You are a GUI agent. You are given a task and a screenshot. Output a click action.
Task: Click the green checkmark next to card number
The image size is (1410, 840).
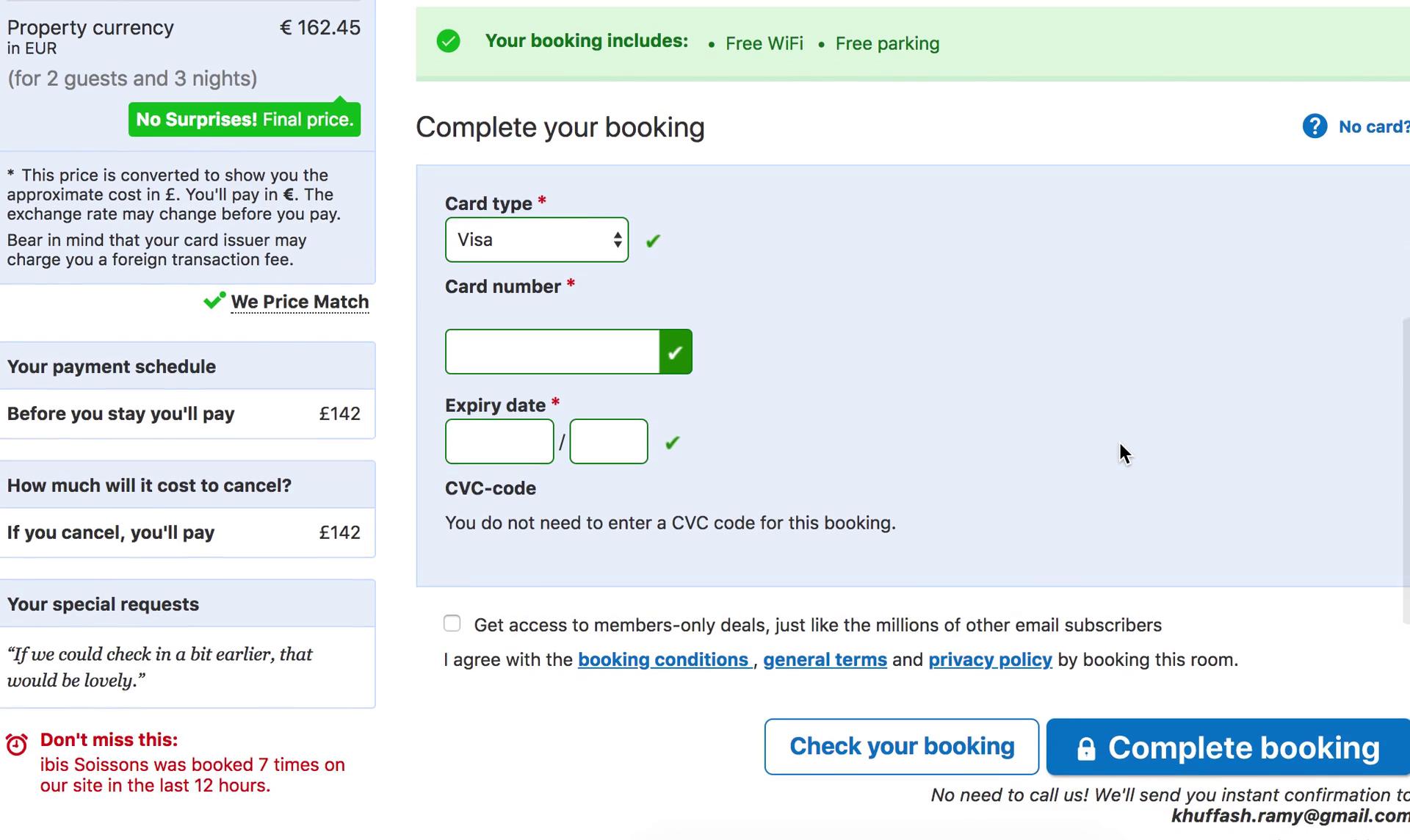click(x=676, y=351)
